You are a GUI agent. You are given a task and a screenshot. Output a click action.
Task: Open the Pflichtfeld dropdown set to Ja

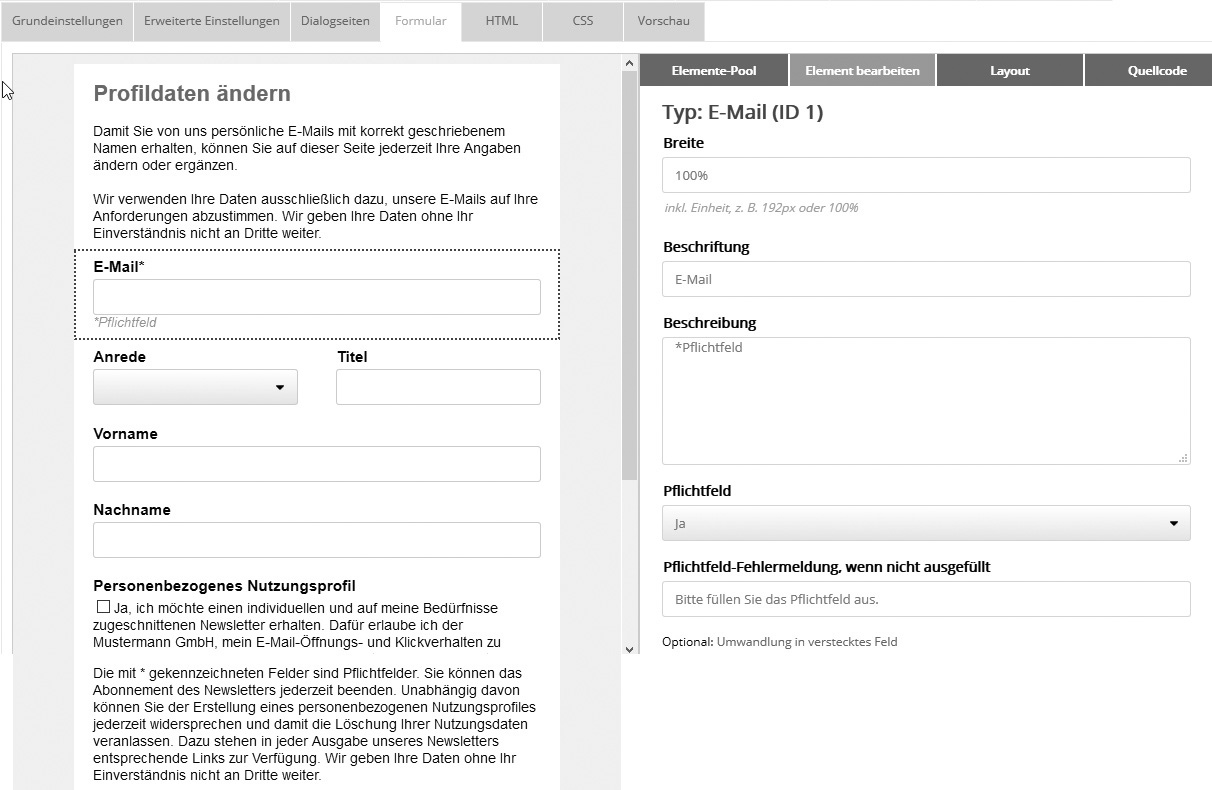[926, 523]
